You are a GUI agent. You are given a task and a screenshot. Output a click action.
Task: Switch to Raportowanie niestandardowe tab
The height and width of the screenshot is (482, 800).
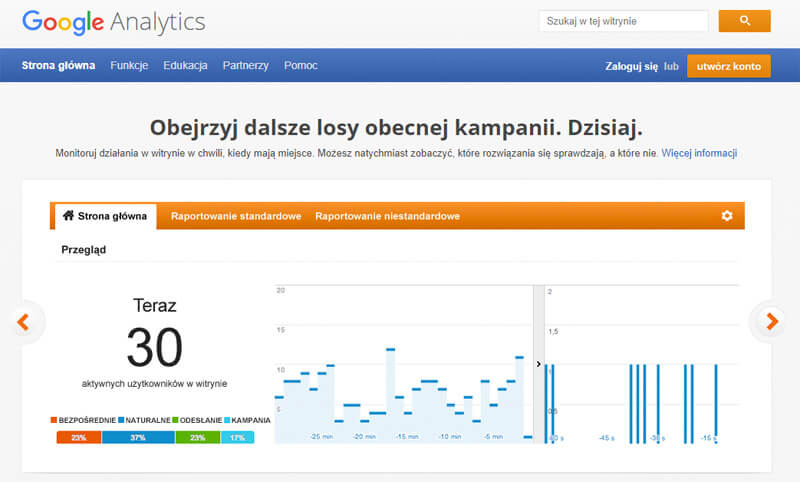tap(387, 216)
